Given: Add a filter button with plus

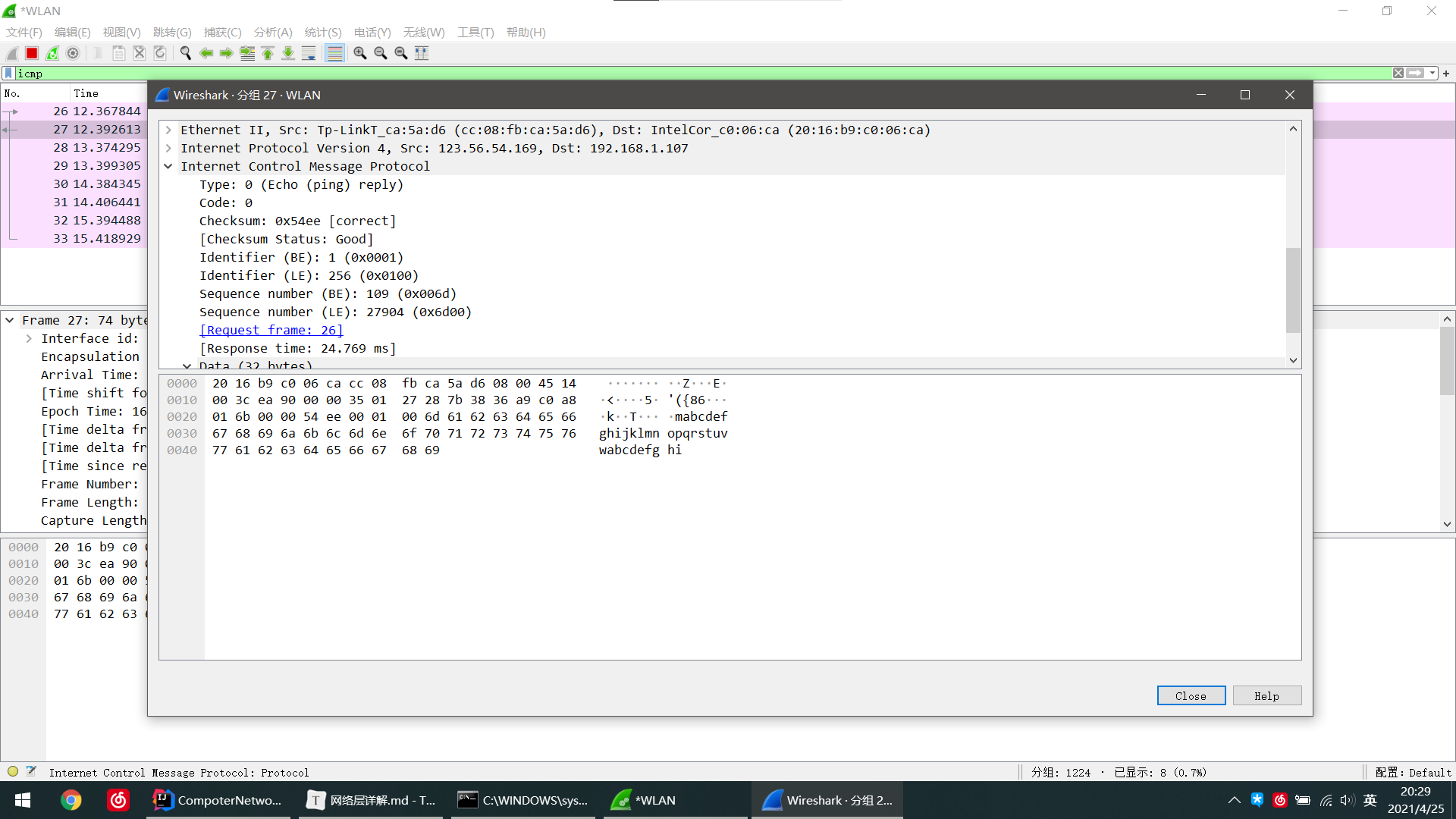Looking at the screenshot, I should 1446,73.
